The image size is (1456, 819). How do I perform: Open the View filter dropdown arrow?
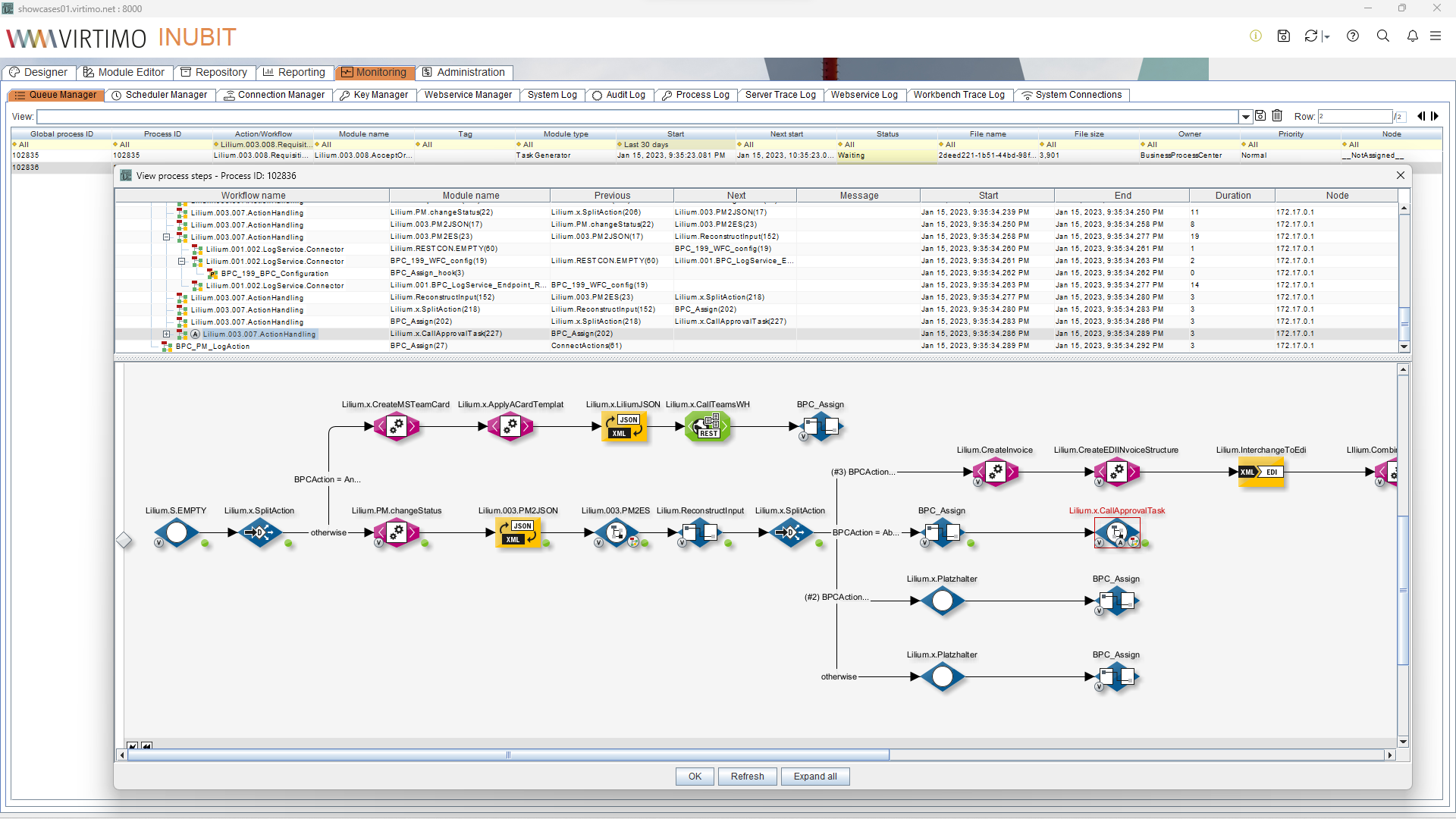1245,116
